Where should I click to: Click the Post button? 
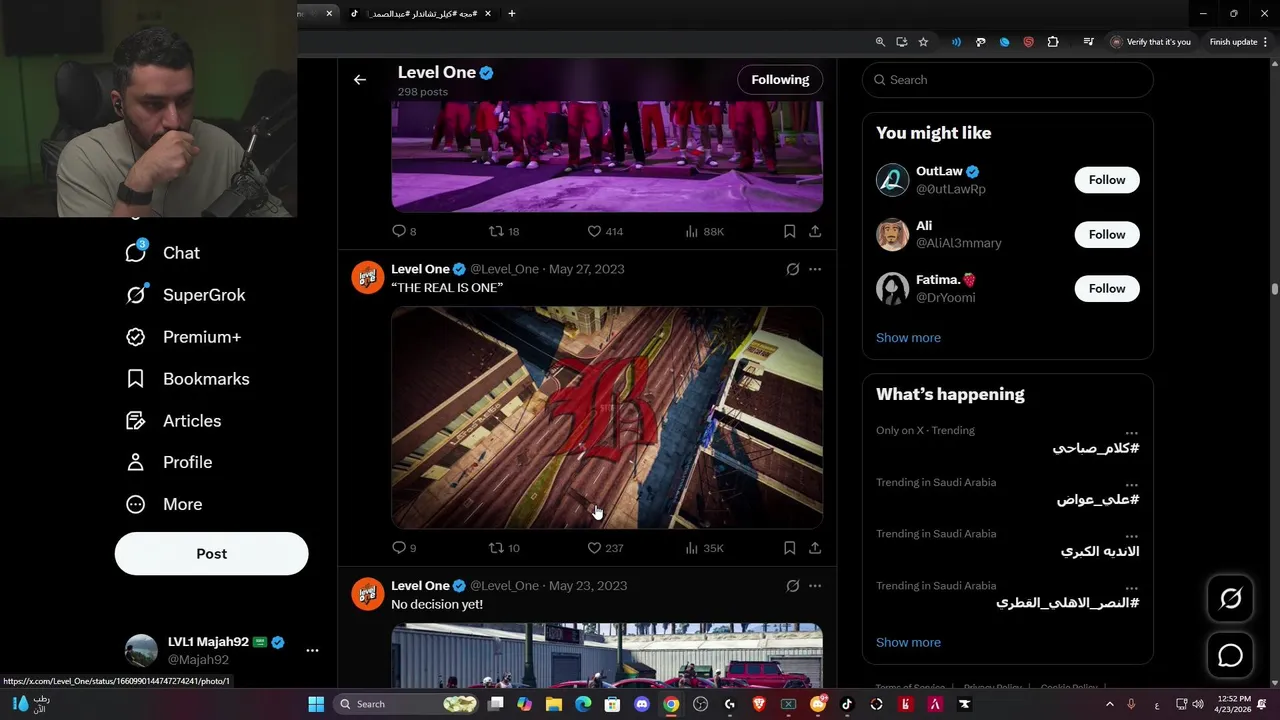[x=212, y=553]
